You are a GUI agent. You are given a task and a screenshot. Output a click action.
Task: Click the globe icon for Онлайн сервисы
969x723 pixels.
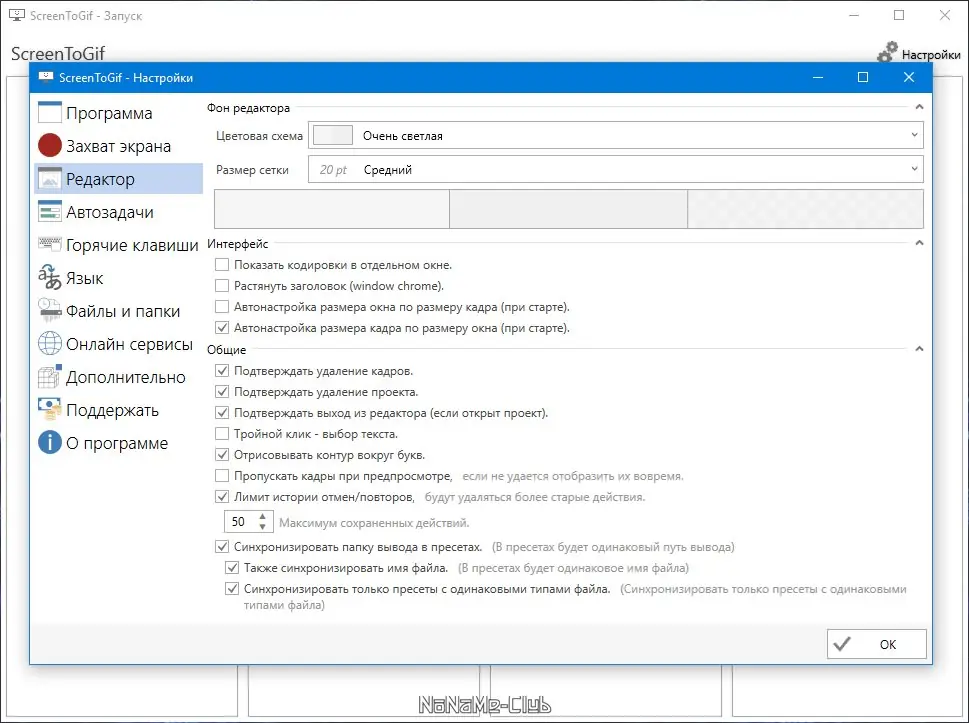(49, 344)
